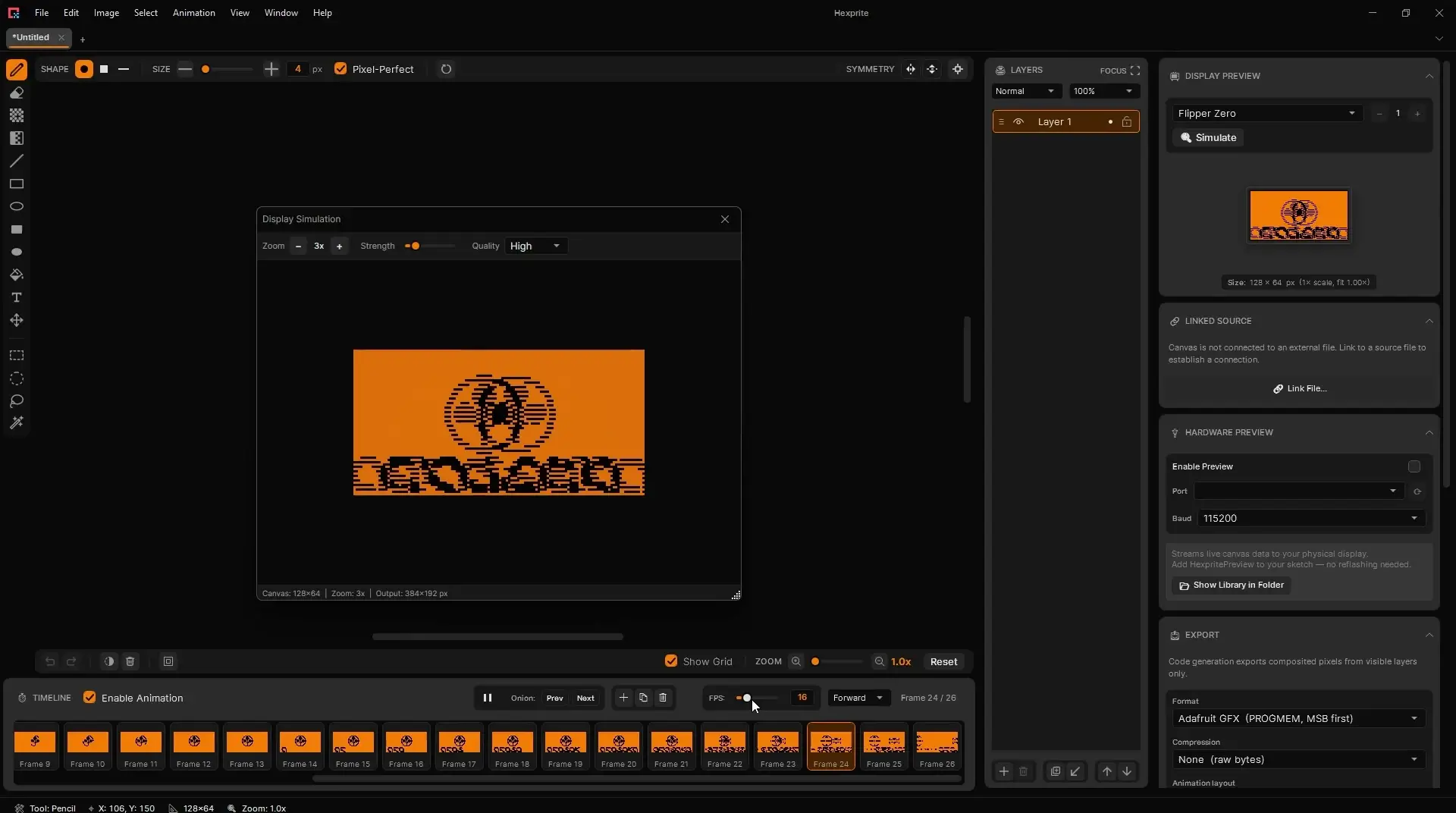Open the Normal blend mode dropdown
1456x813 pixels.
tap(1026, 91)
